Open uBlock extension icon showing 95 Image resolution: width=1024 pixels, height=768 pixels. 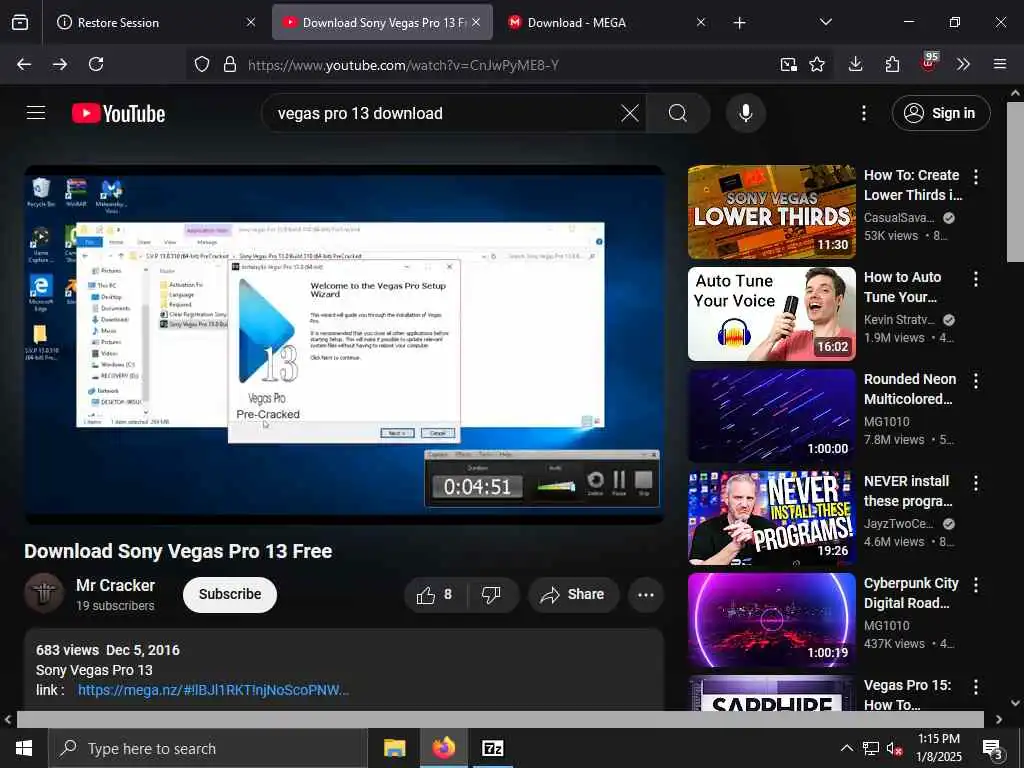[929, 62]
